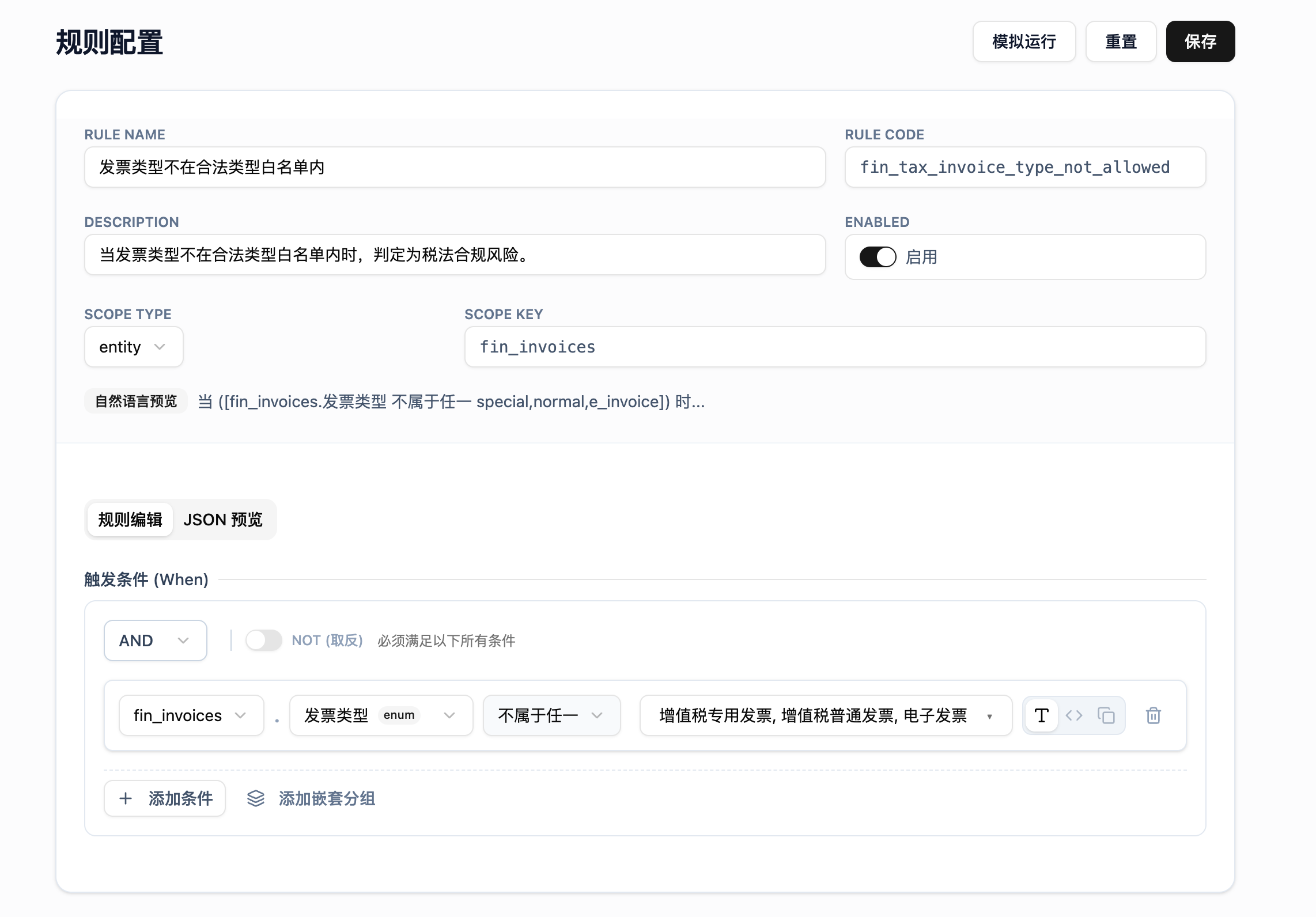Switch to the JSON 预览 tab
The image size is (1316, 917).
(x=223, y=520)
